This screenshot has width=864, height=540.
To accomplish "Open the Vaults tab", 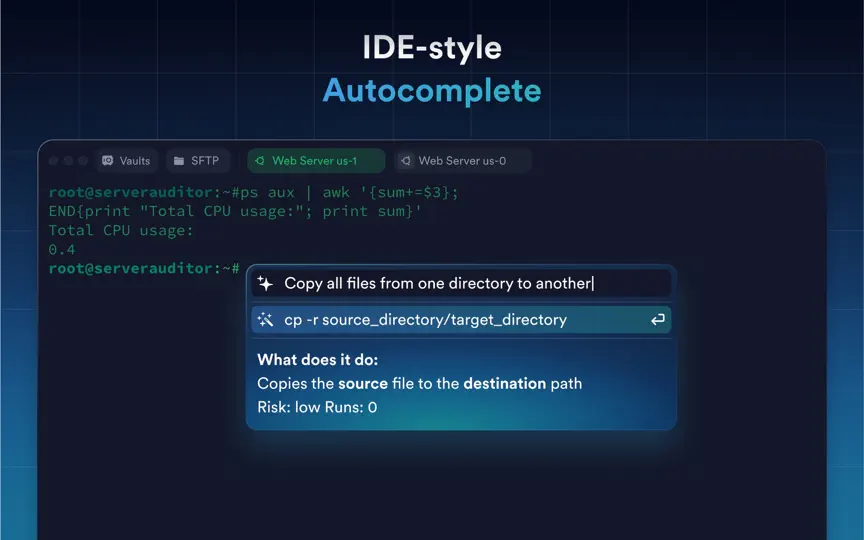I will click(x=126, y=161).
